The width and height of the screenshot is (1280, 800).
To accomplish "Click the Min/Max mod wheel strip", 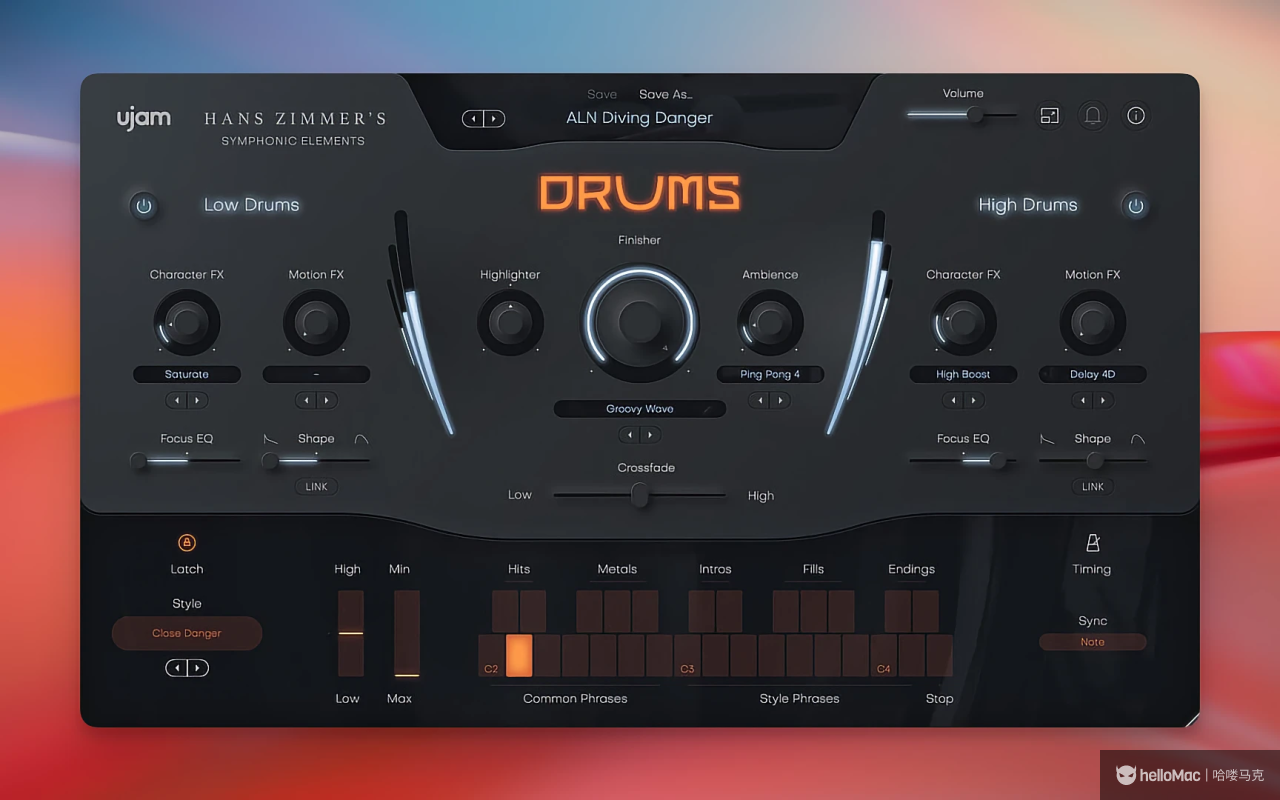I will pos(407,633).
